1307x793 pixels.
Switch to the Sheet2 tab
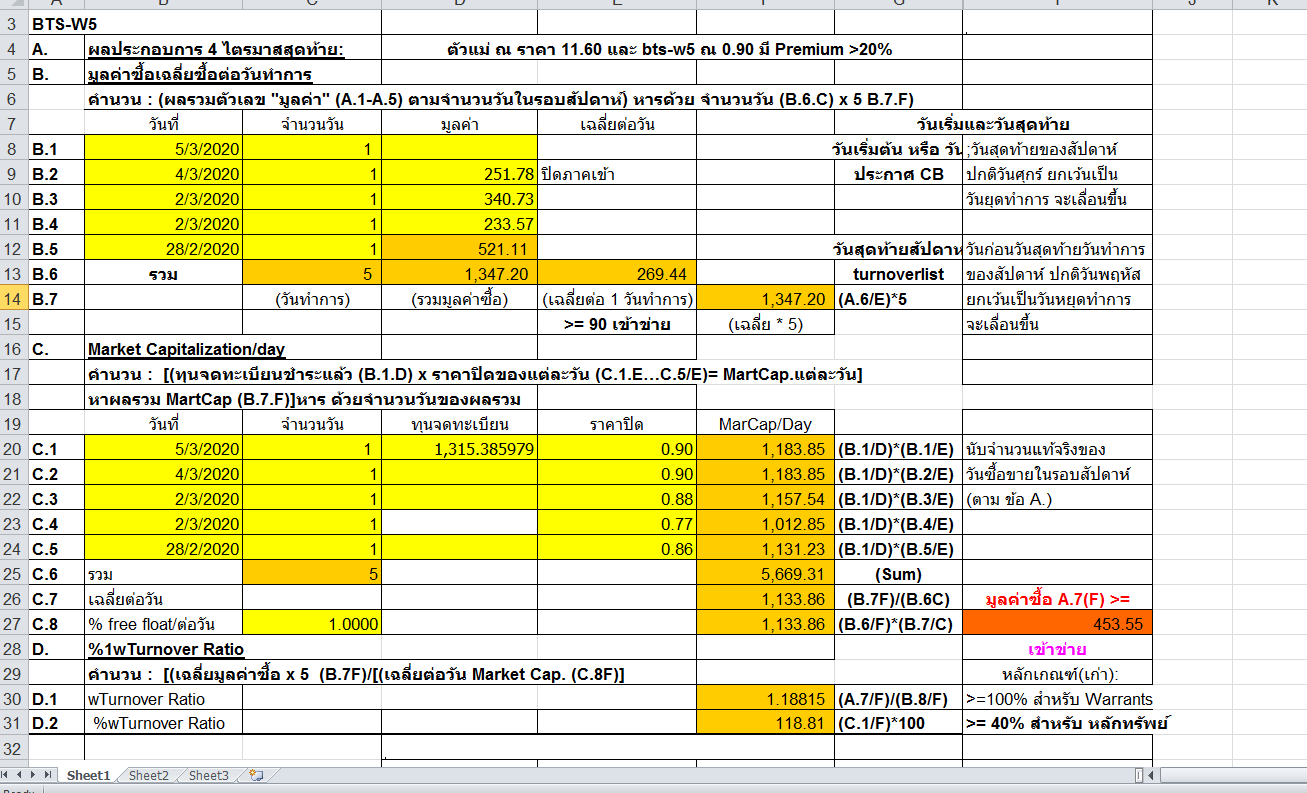point(148,775)
